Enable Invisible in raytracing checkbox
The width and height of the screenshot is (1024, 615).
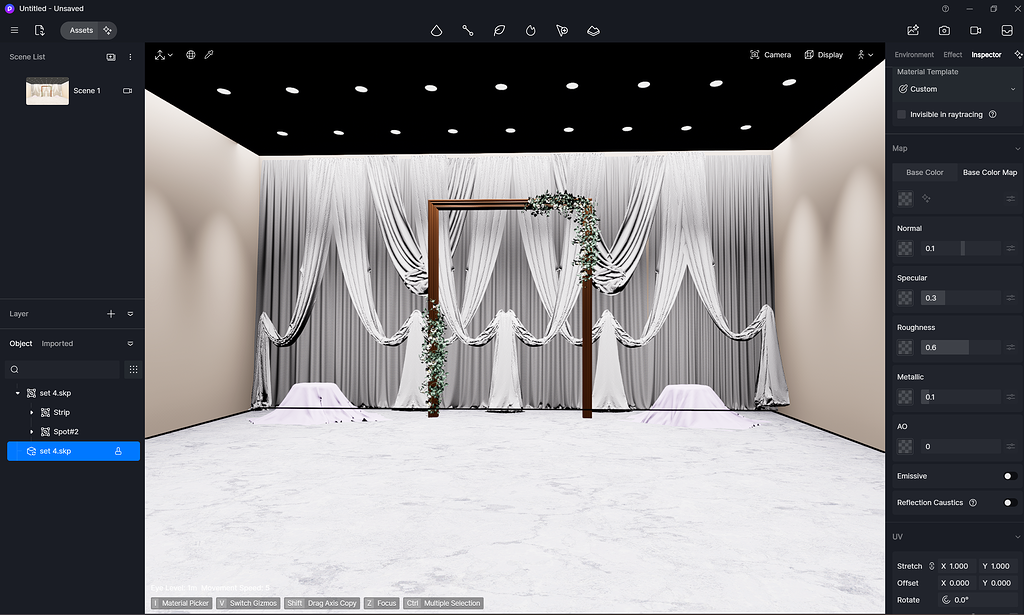point(901,115)
